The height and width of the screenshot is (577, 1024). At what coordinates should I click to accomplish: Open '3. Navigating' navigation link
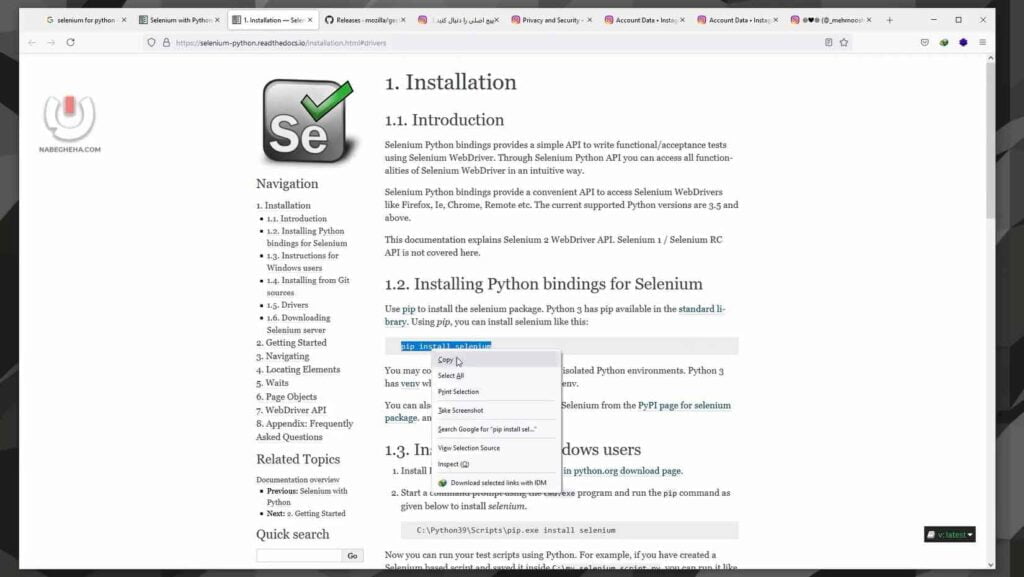(x=283, y=356)
